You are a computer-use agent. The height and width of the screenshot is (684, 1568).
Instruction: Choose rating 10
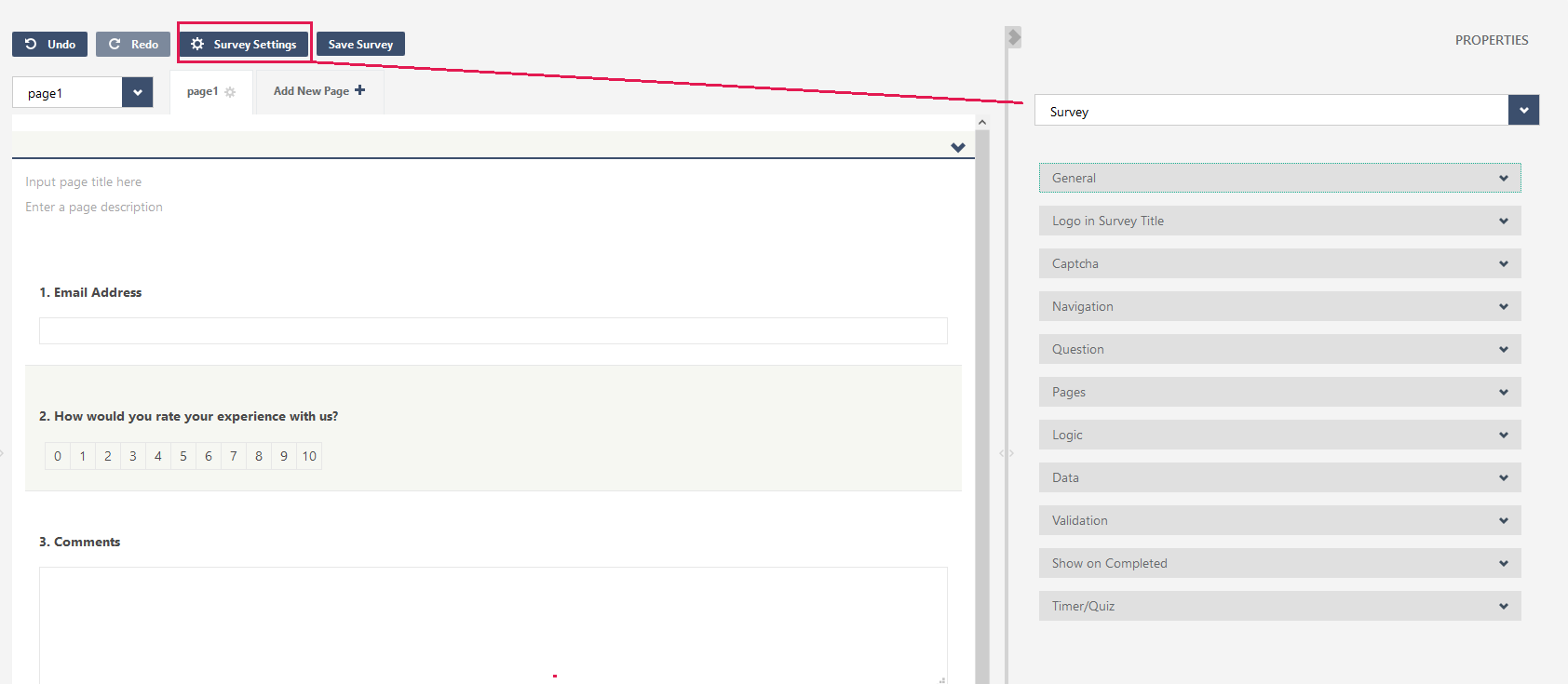point(309,456)
